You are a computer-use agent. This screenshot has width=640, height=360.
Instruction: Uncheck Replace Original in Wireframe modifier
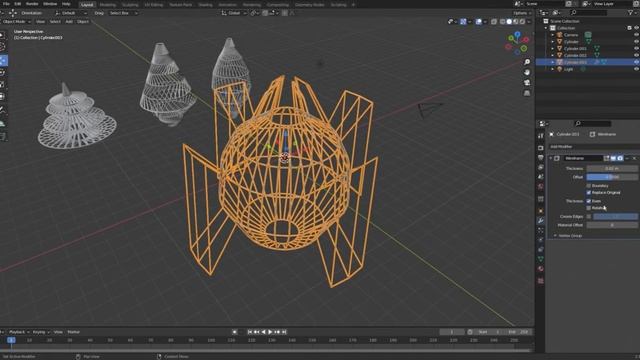coord(589,192)
